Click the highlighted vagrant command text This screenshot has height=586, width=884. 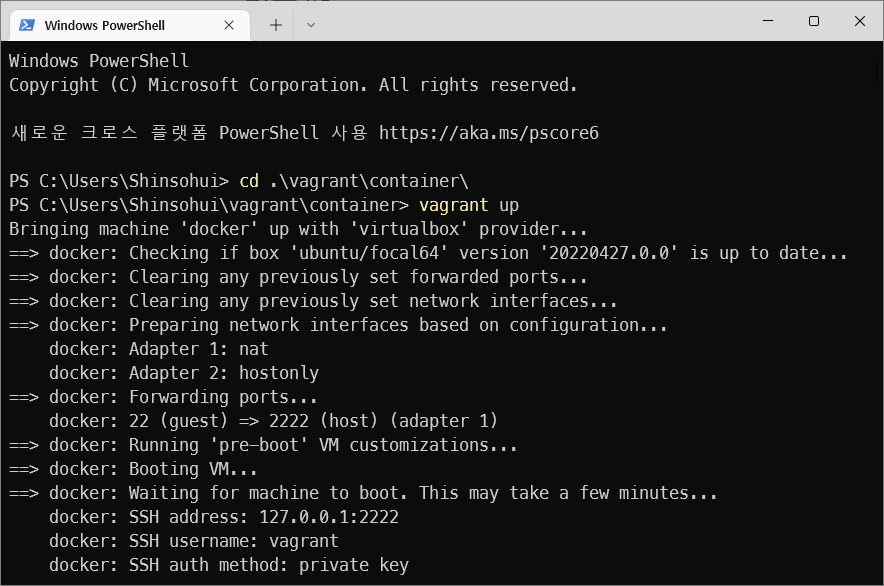[x=453, y=204]
